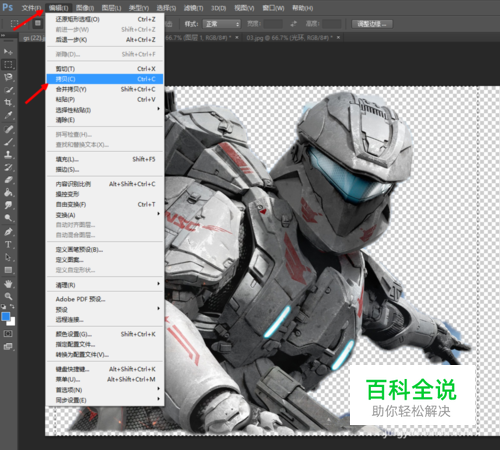500x450 pixels.
Task: Select the Eyedropper tool
Action: point(8,115)
